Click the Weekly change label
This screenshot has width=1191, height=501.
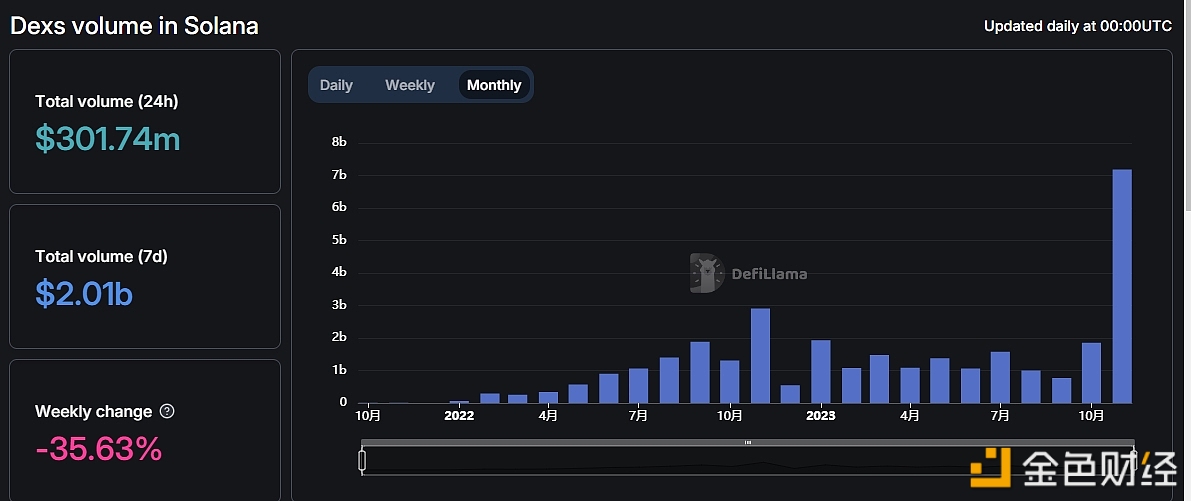[94, 411]
